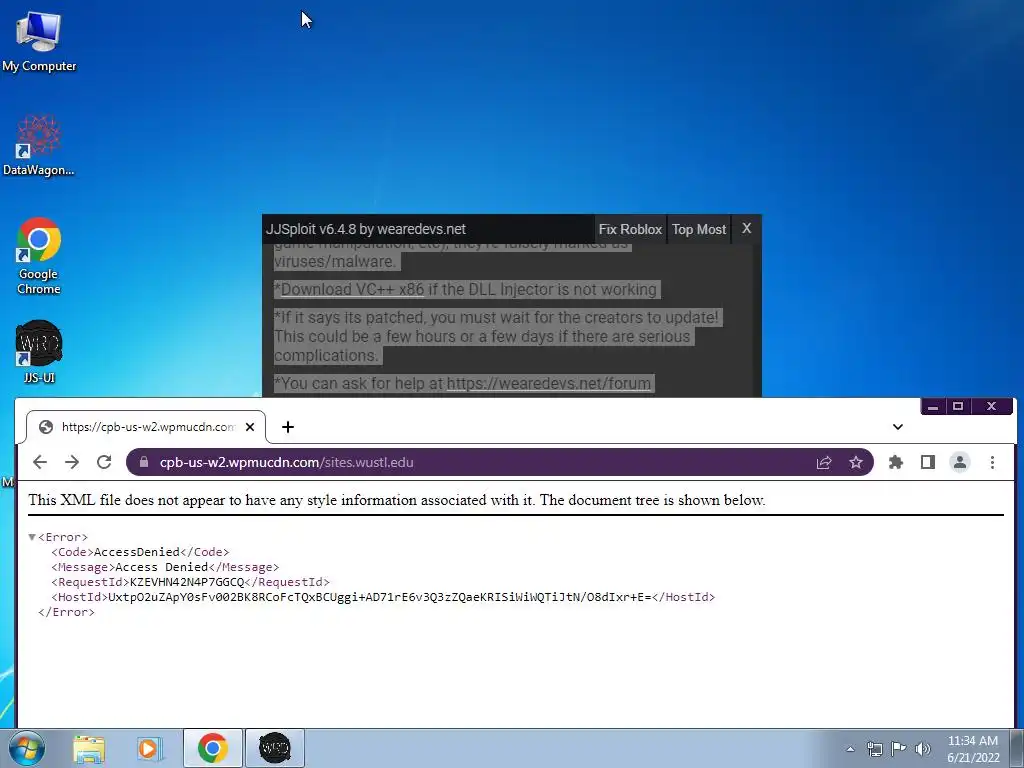
Task: Click the RequestId value KZEVHN42N4P7GGCQ
Action: pyautogui.click(x=187, y=582)
